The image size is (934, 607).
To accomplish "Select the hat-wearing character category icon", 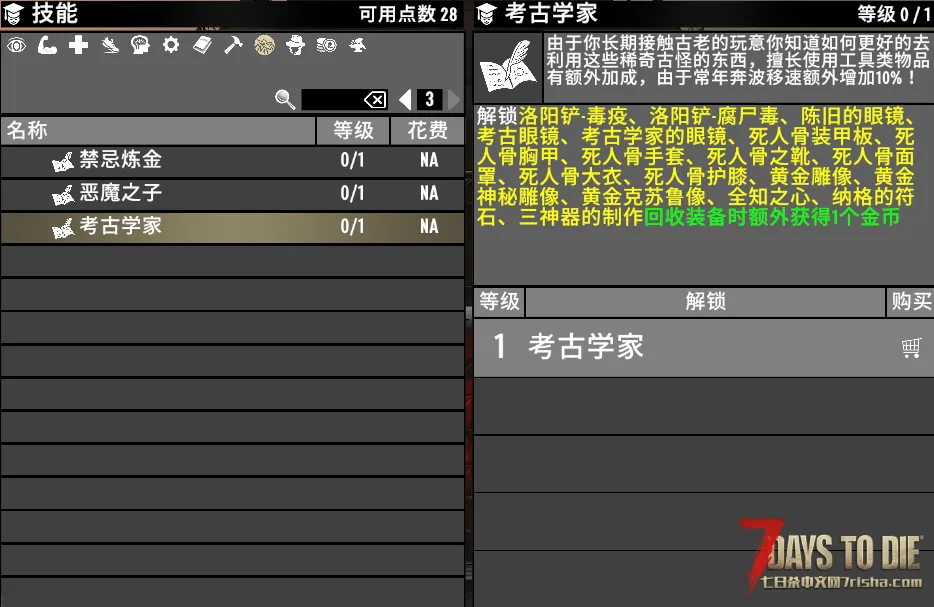I will 295,45.
